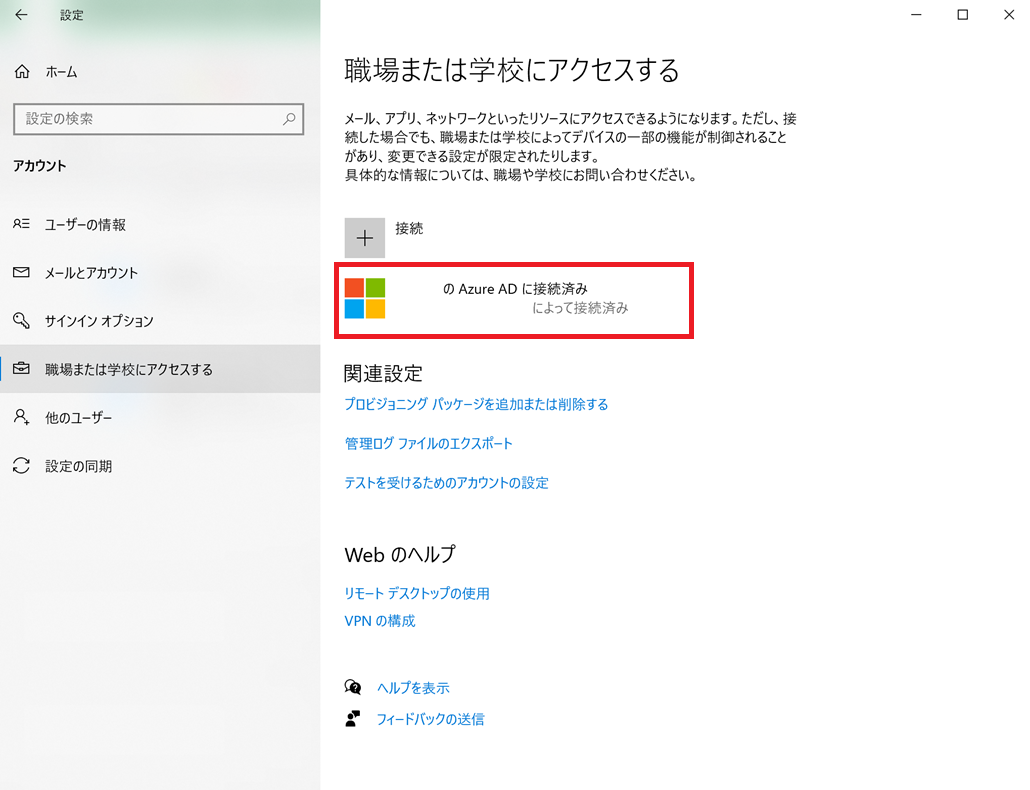Select the メールとアカウント envelope icon

tap(21, 272)
